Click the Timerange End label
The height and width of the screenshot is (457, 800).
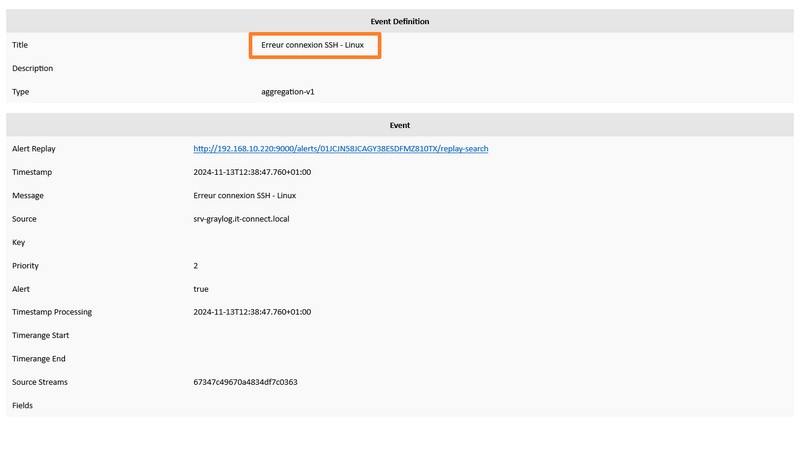[x=39, y=359]
